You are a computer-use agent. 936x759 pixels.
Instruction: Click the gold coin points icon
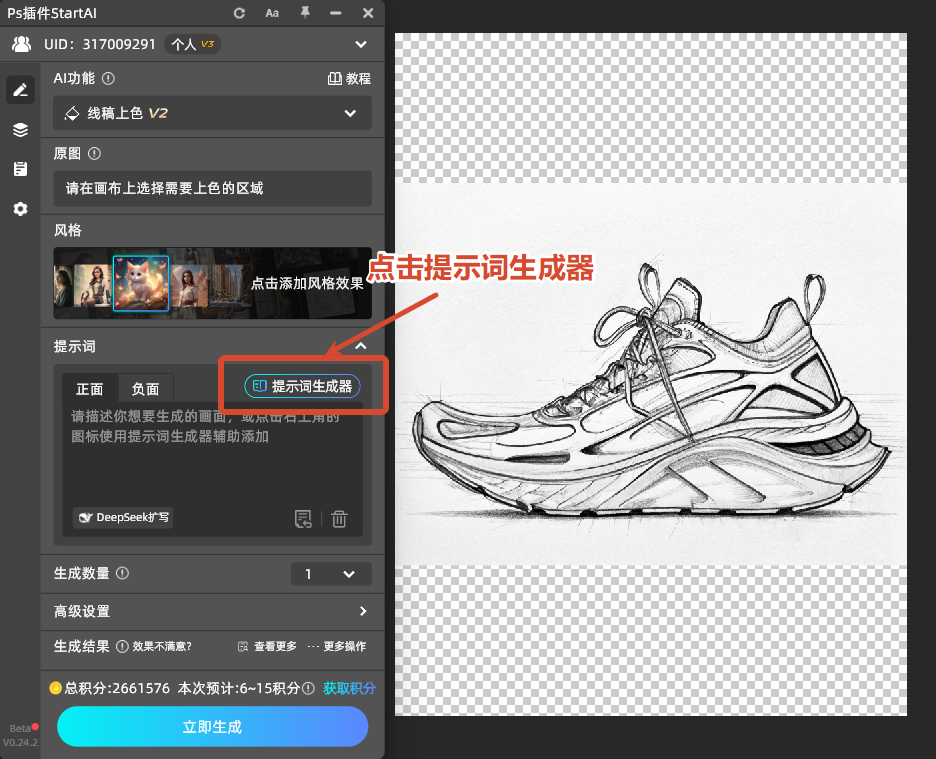[56, 688]
